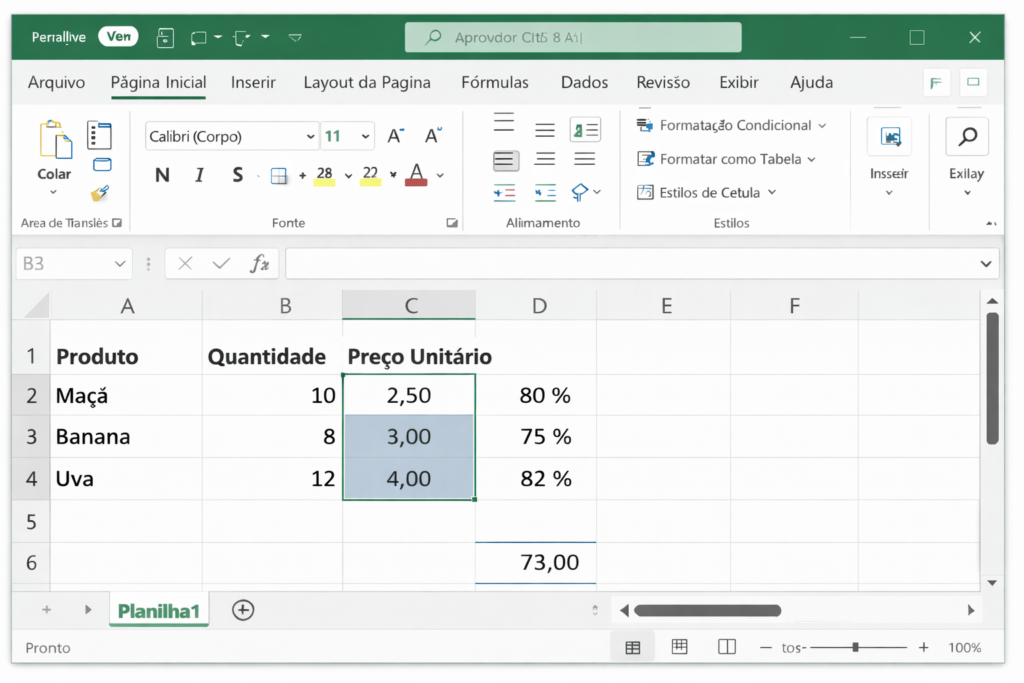Click Formatar como Tabela button
The height and width of the screenshot is (683, 1024).
727,159
